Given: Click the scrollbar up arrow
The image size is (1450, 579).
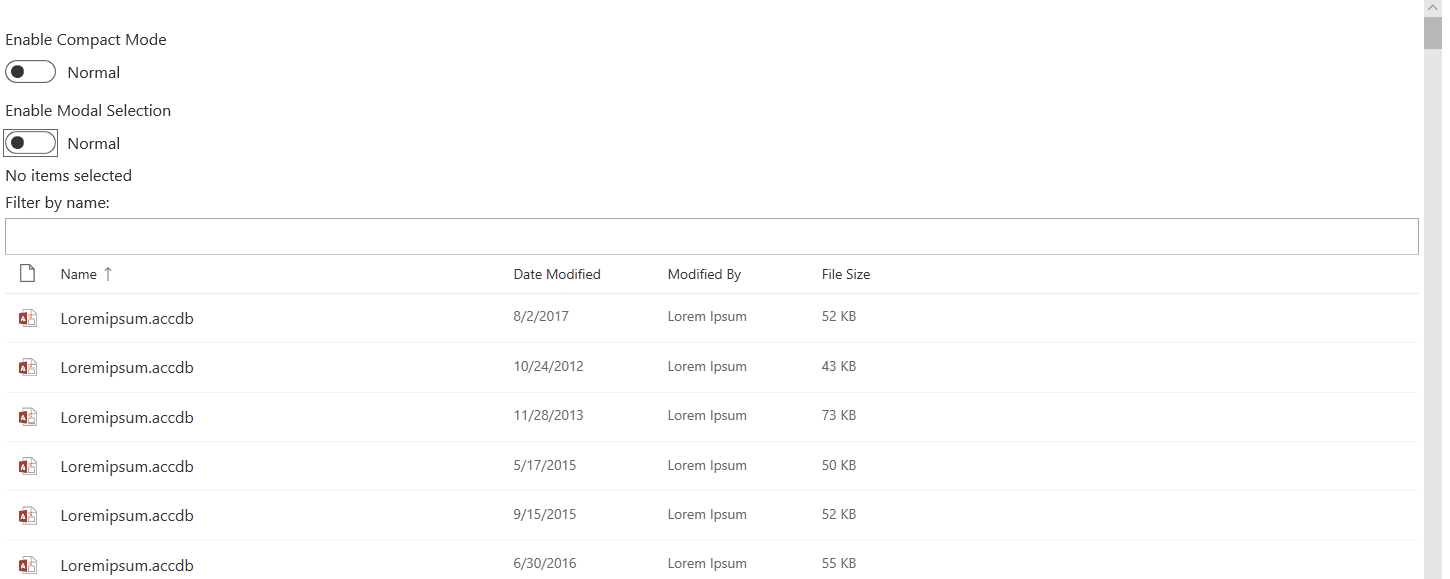Looking at the screenshot, I should 1433,8.
